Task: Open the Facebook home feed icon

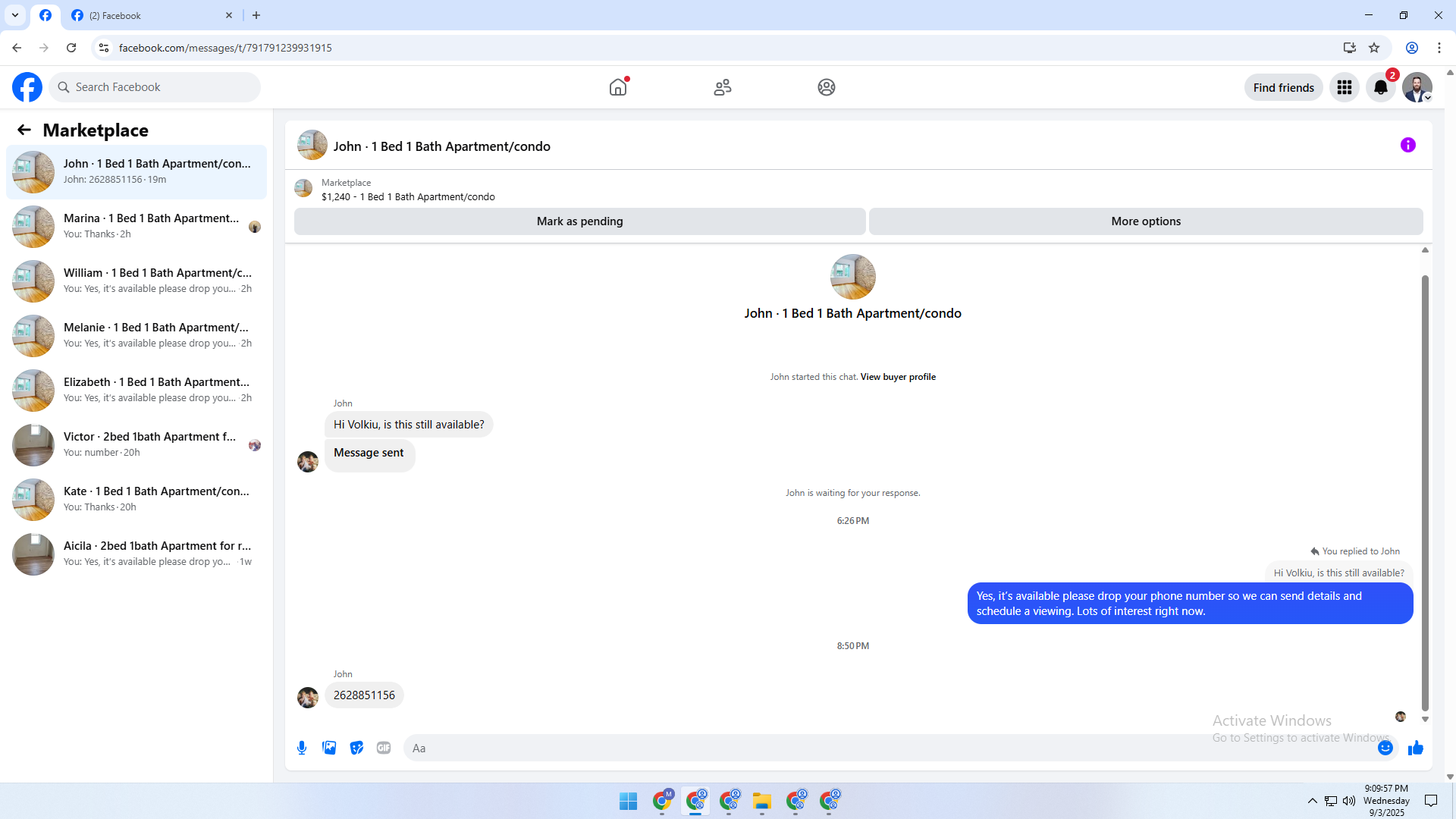Action: click(x=618, y=87)
